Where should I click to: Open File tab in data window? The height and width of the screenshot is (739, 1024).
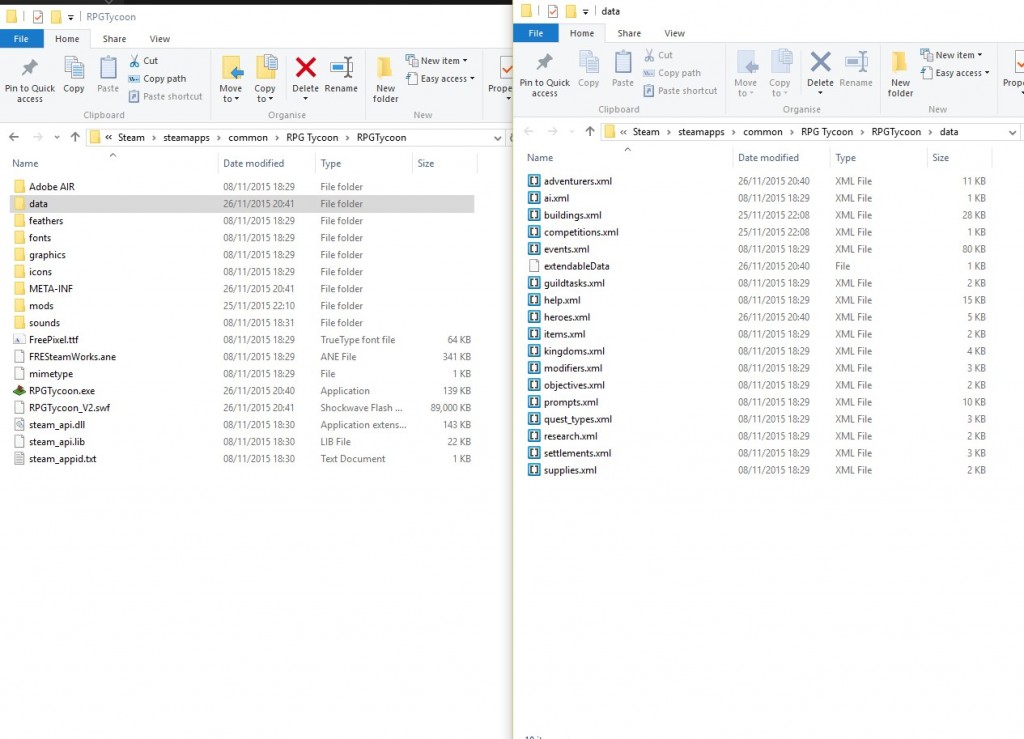[x=536, y=33]
